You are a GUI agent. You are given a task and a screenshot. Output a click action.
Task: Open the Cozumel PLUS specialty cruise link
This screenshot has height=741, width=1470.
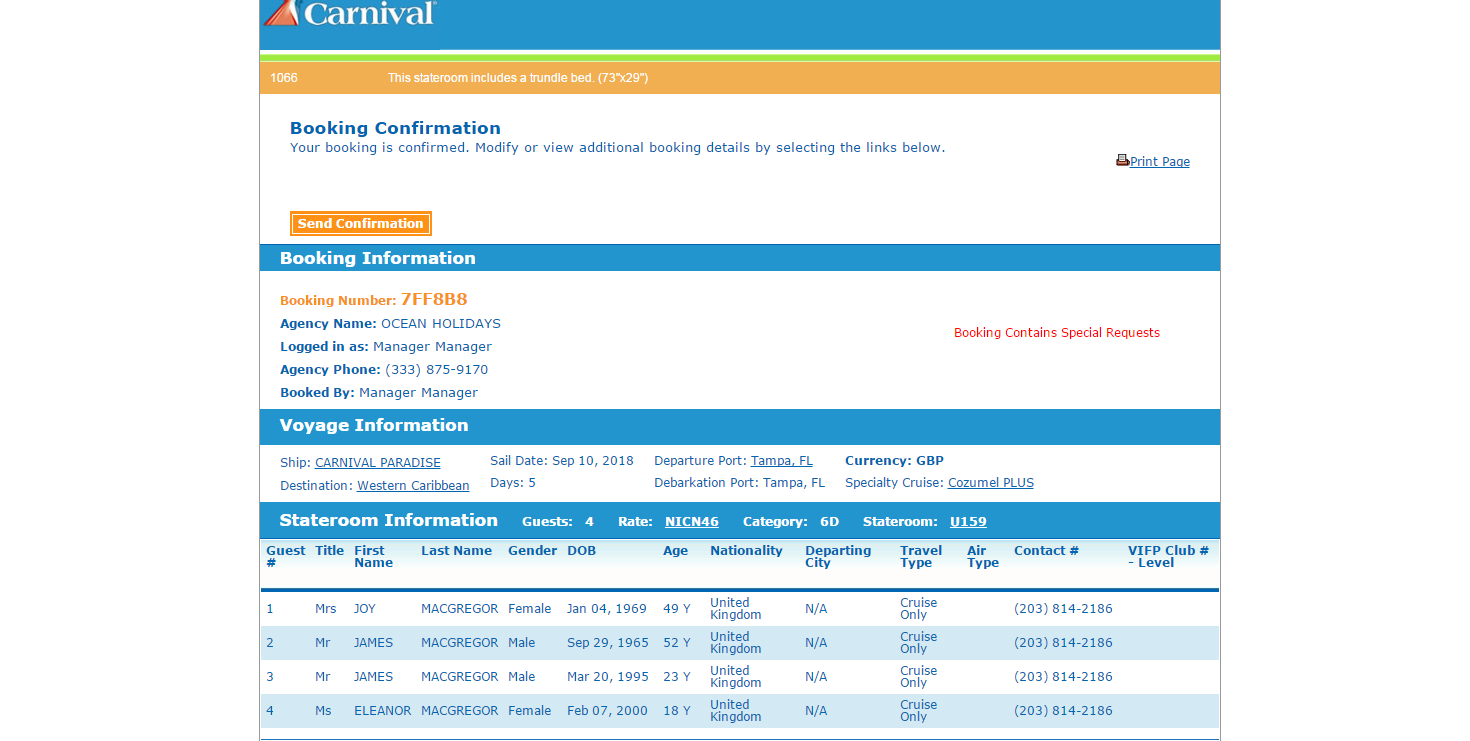pyautogui.click(x=991, y=483)
